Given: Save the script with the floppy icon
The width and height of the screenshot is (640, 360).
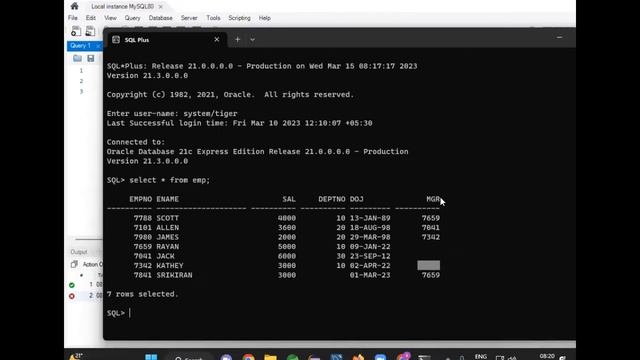Looking at the screenshot, I should click(91, 59).
